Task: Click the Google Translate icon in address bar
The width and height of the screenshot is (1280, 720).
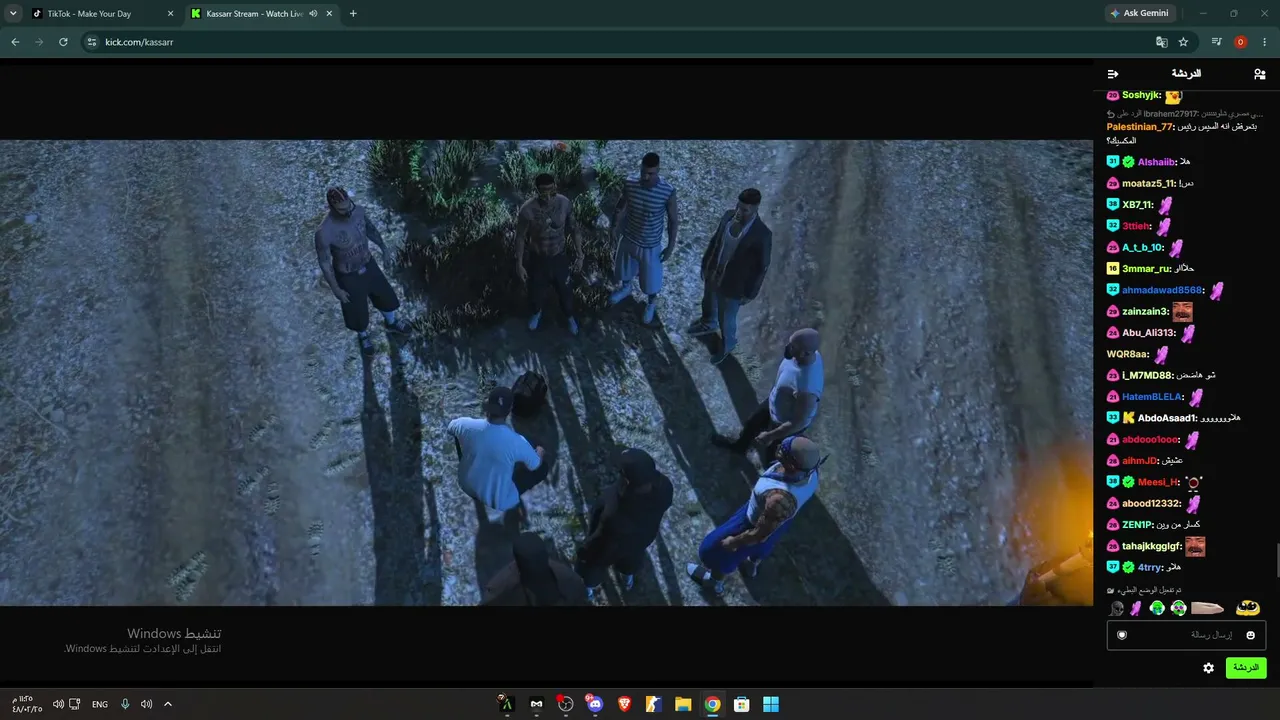Action: point(1161,42)
